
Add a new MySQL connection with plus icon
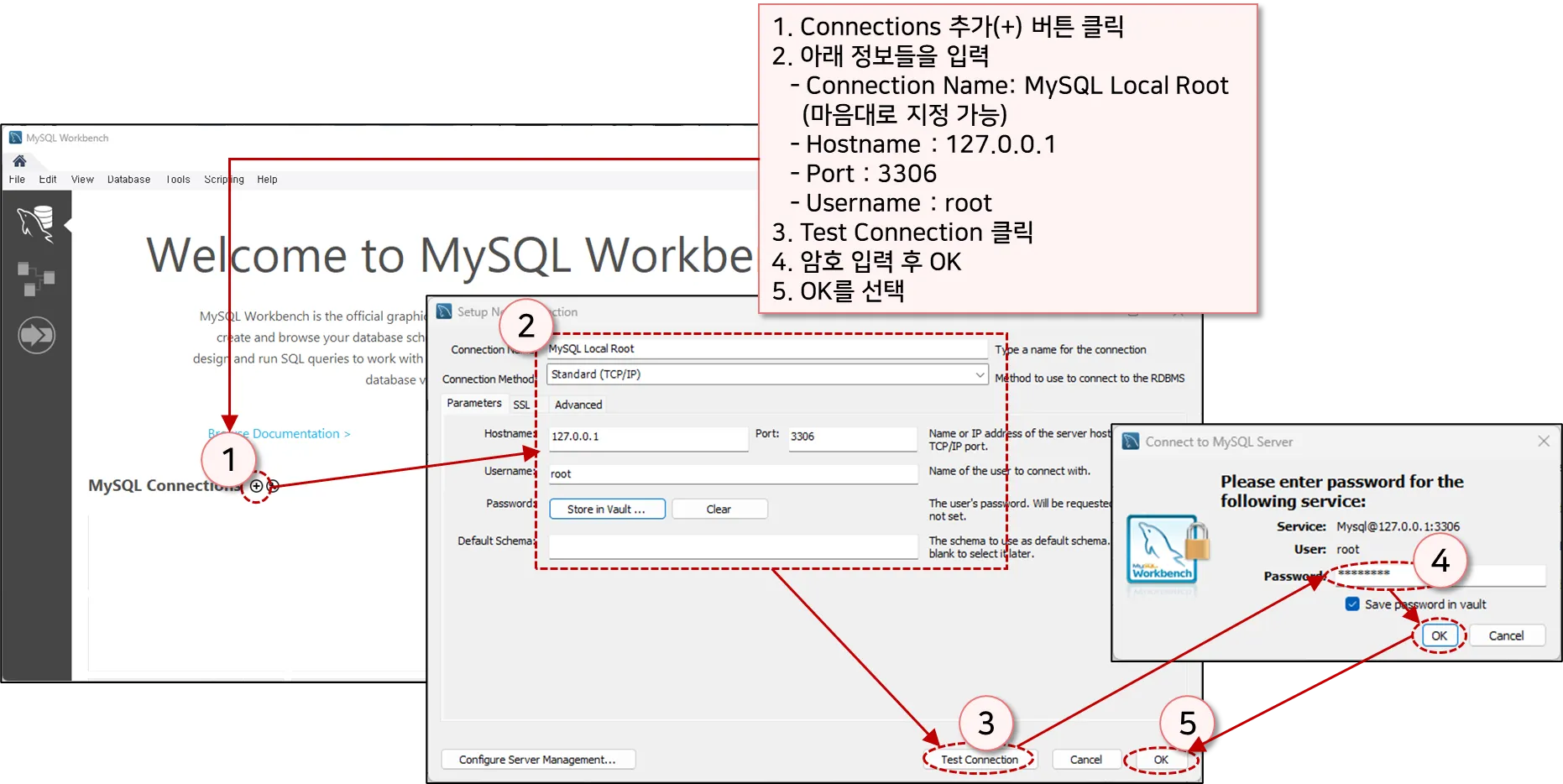pyautogui.click(x=257, y=486)
